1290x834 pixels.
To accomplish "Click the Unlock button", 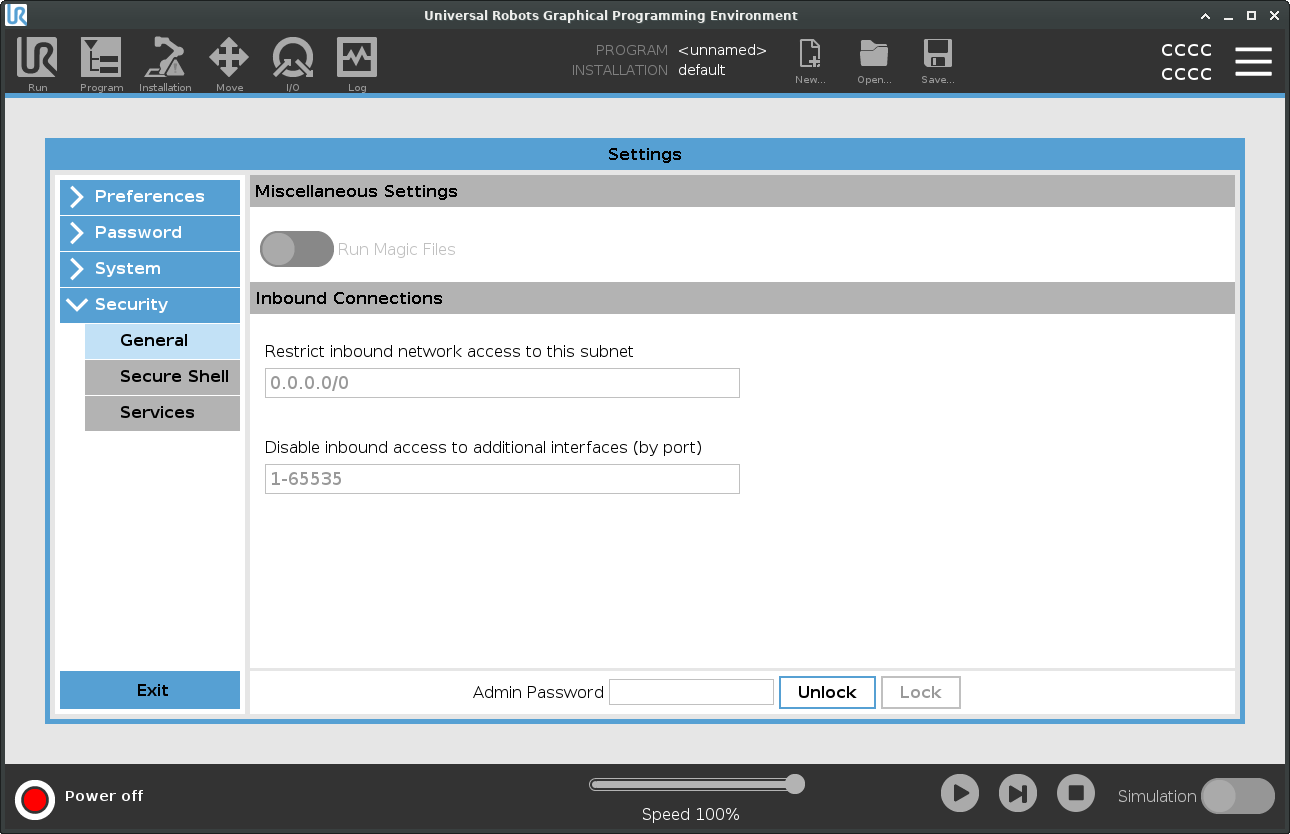I will point(827,692).
